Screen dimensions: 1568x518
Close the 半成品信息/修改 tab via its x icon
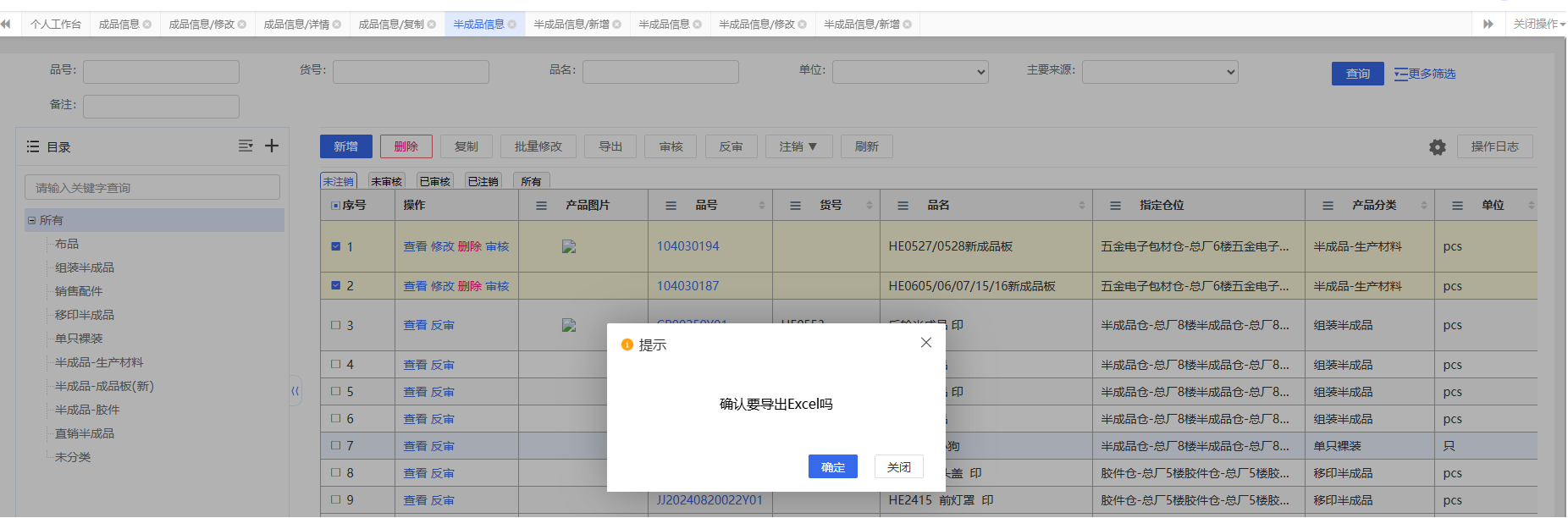802,25
